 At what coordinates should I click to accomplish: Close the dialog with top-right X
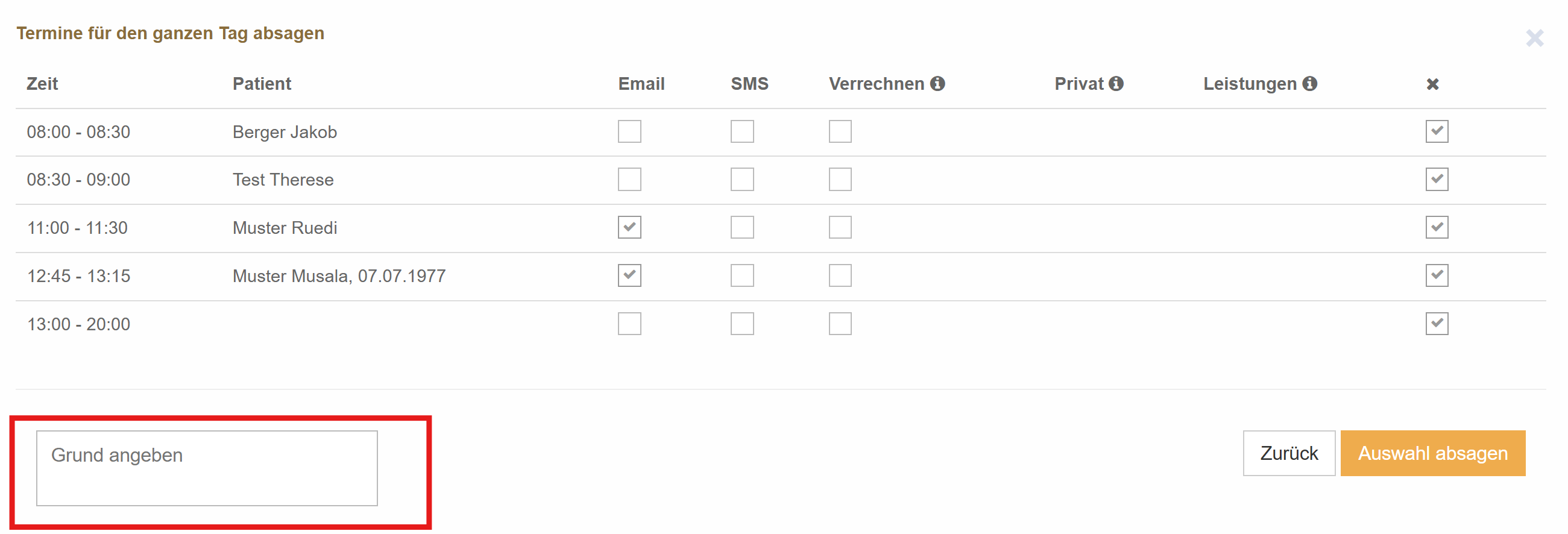pos(1534,39)
